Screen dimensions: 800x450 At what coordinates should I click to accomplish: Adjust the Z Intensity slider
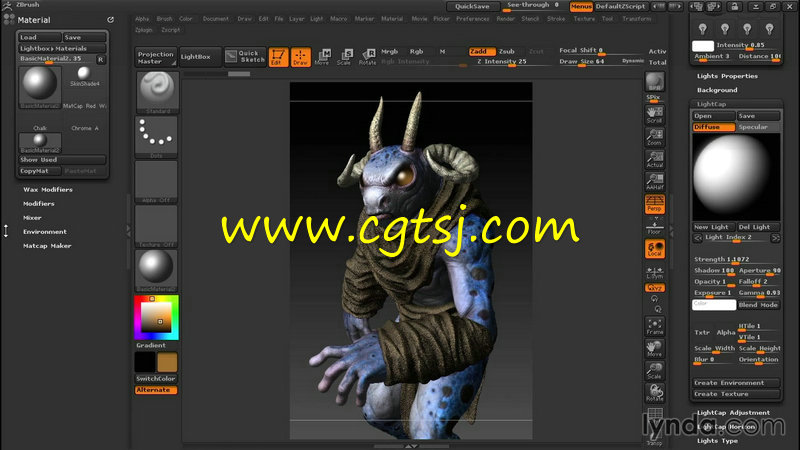point(506,62)
